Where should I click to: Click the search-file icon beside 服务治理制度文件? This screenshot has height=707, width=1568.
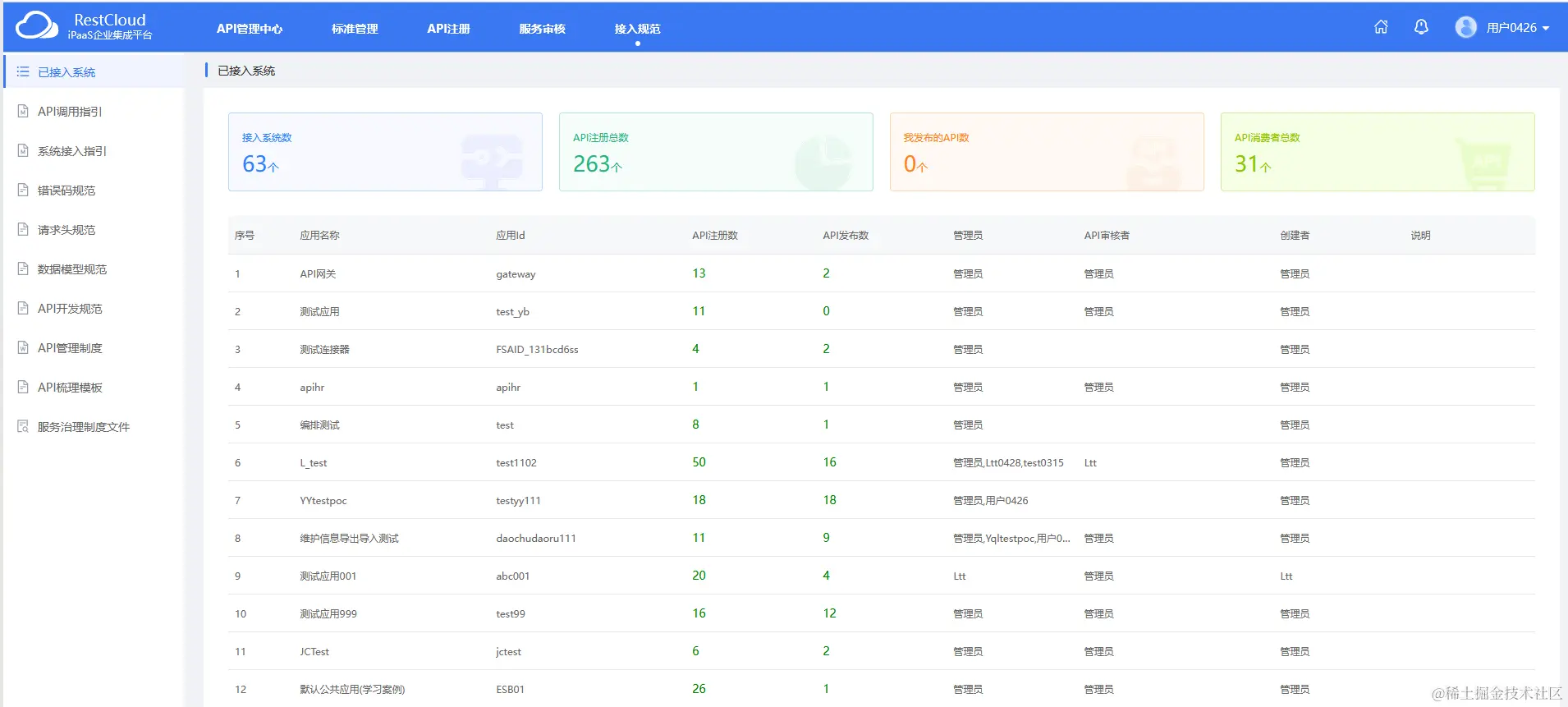click(23, 427)
